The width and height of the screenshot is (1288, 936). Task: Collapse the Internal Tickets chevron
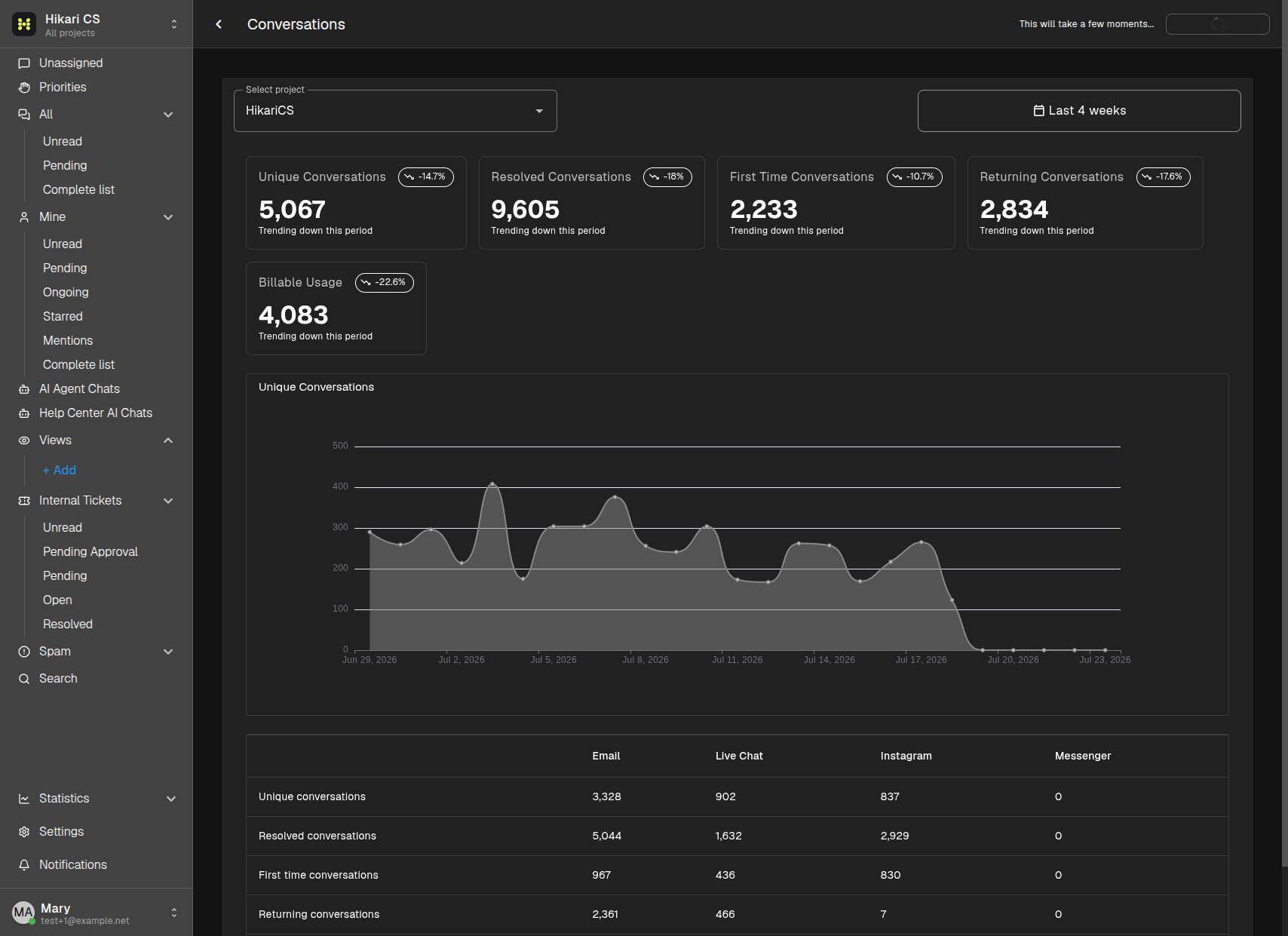click(168, 501)
